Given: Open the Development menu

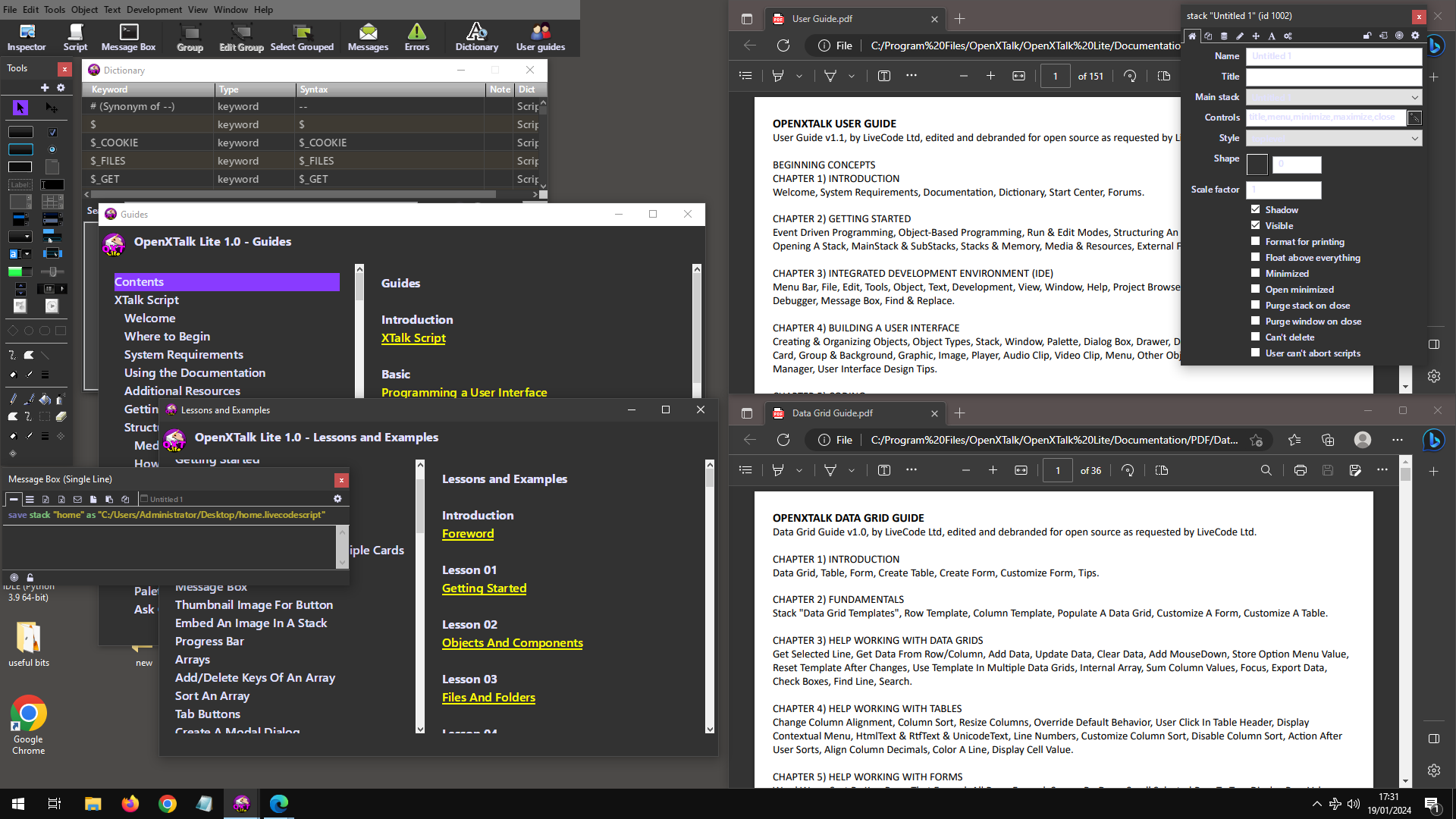Looking at the screenshot, I should pos(154,10).
